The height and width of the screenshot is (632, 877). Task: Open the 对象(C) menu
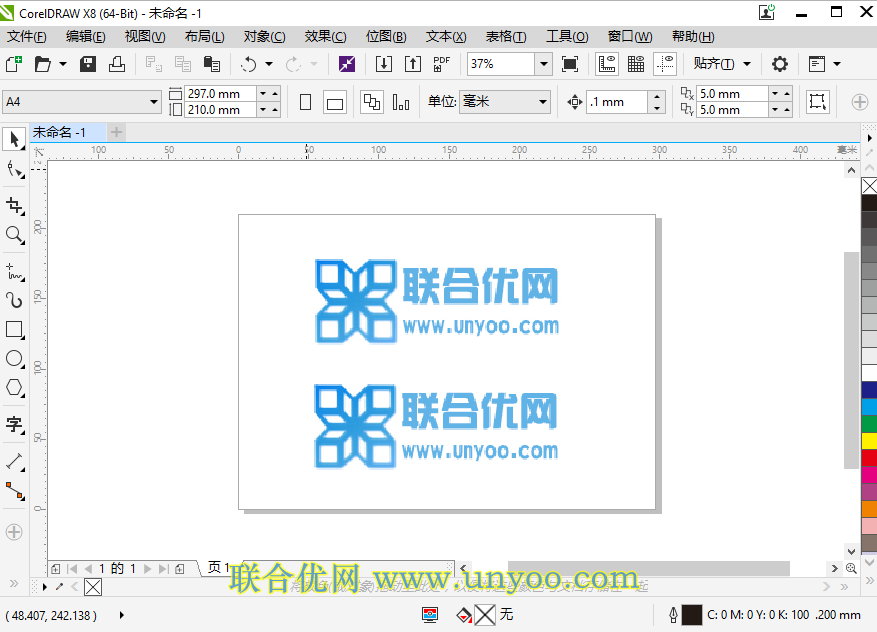click(264, 37)
